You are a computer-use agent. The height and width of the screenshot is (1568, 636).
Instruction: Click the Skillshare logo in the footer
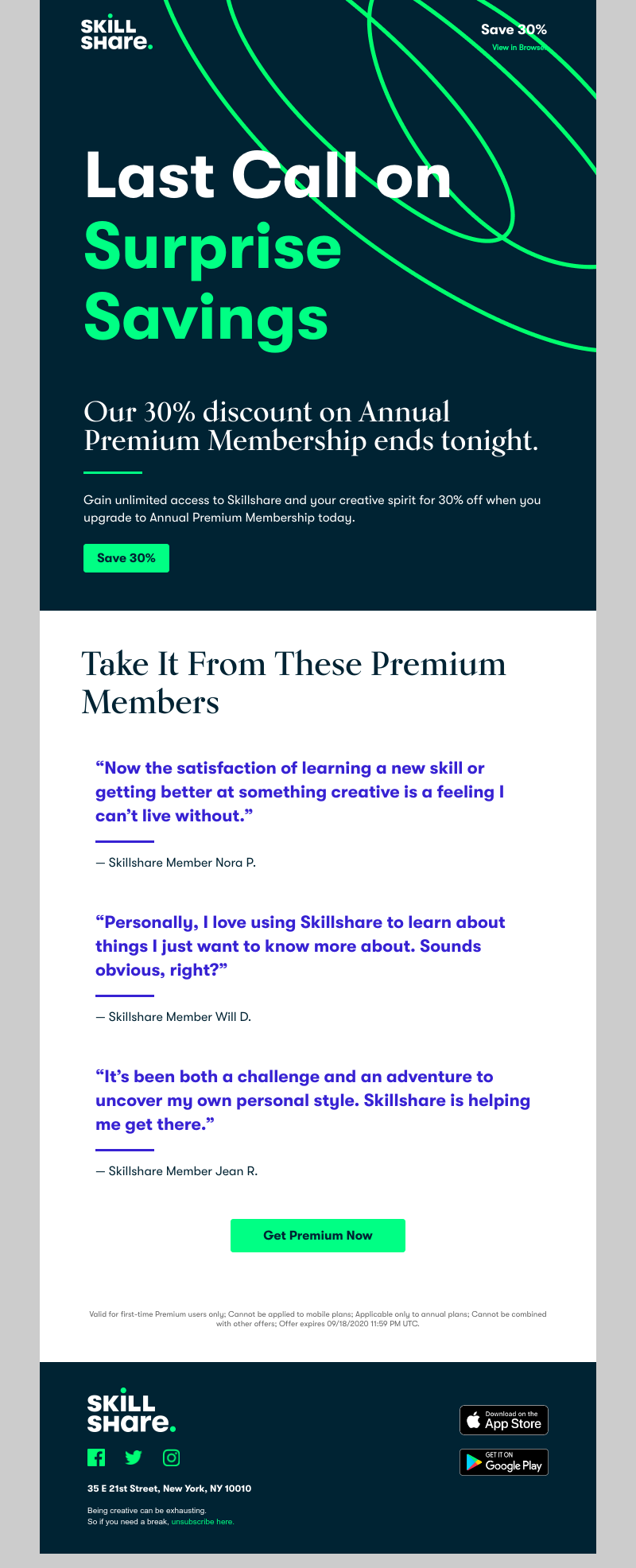[x=131, y=1412]
